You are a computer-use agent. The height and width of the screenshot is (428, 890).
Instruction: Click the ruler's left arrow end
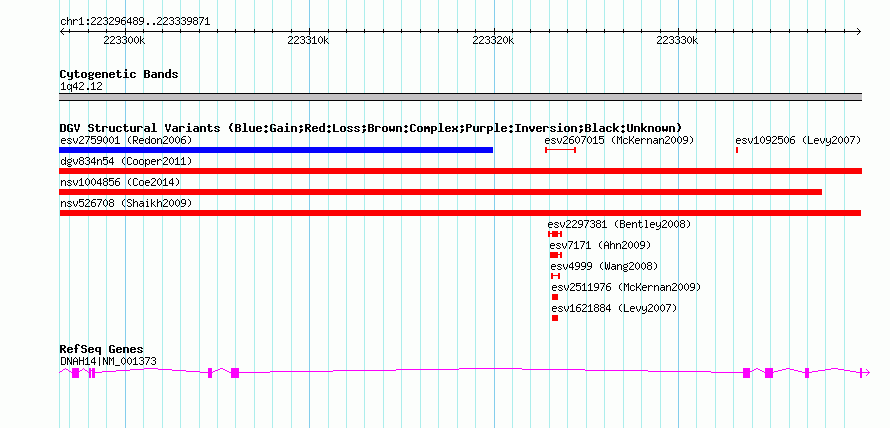pyautogui.click(x=62, y=31)
